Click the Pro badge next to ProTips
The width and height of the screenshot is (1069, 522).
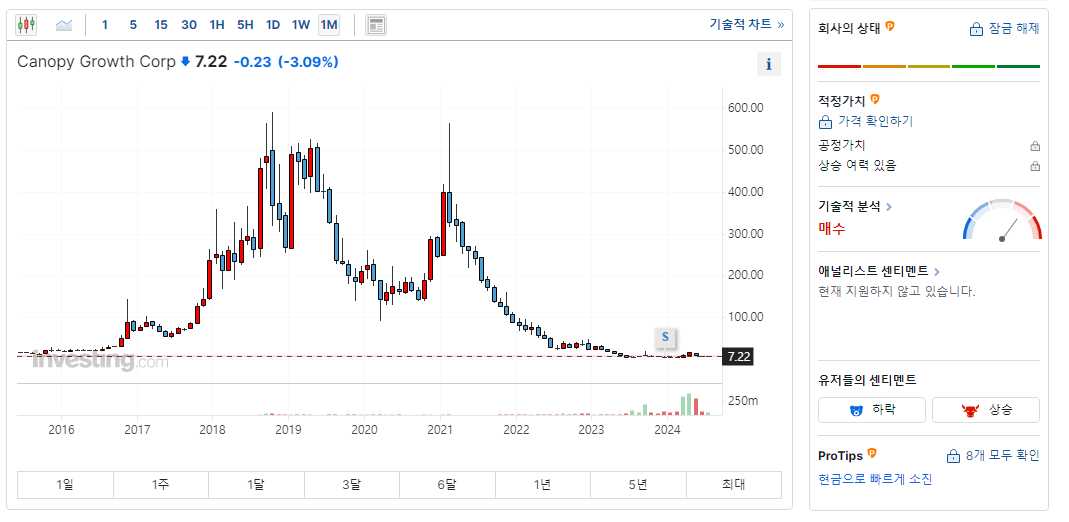(x=872, y=454)
